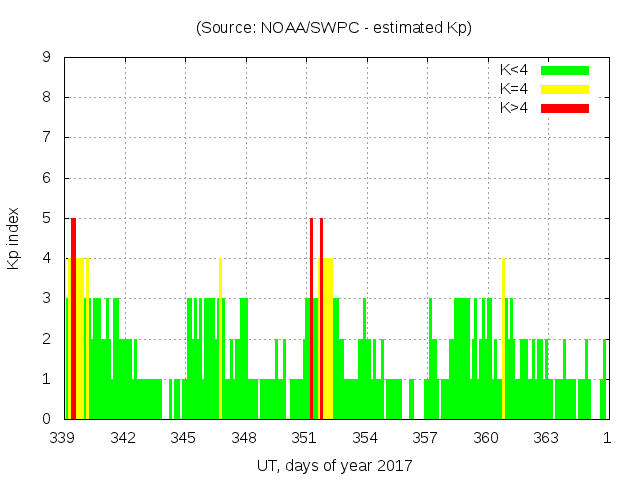Click the x-axis tick label 357
The width and height of the screenshot is (640, 480).
(426, 438)
